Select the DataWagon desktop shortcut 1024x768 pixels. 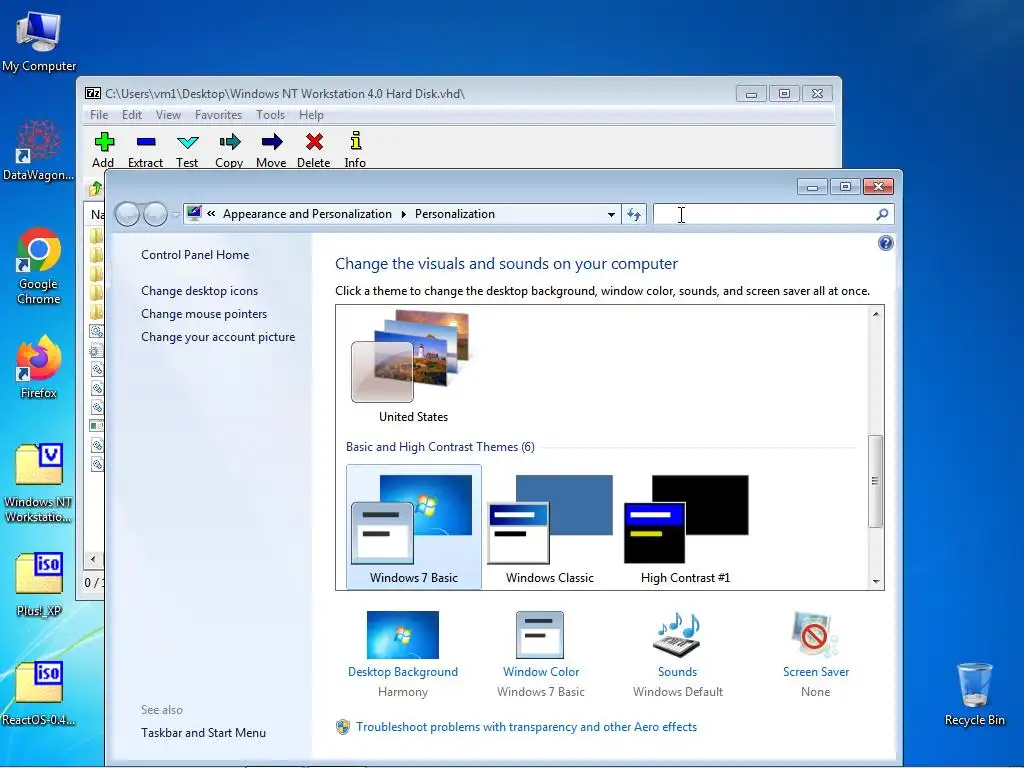[x=39, y=150]
